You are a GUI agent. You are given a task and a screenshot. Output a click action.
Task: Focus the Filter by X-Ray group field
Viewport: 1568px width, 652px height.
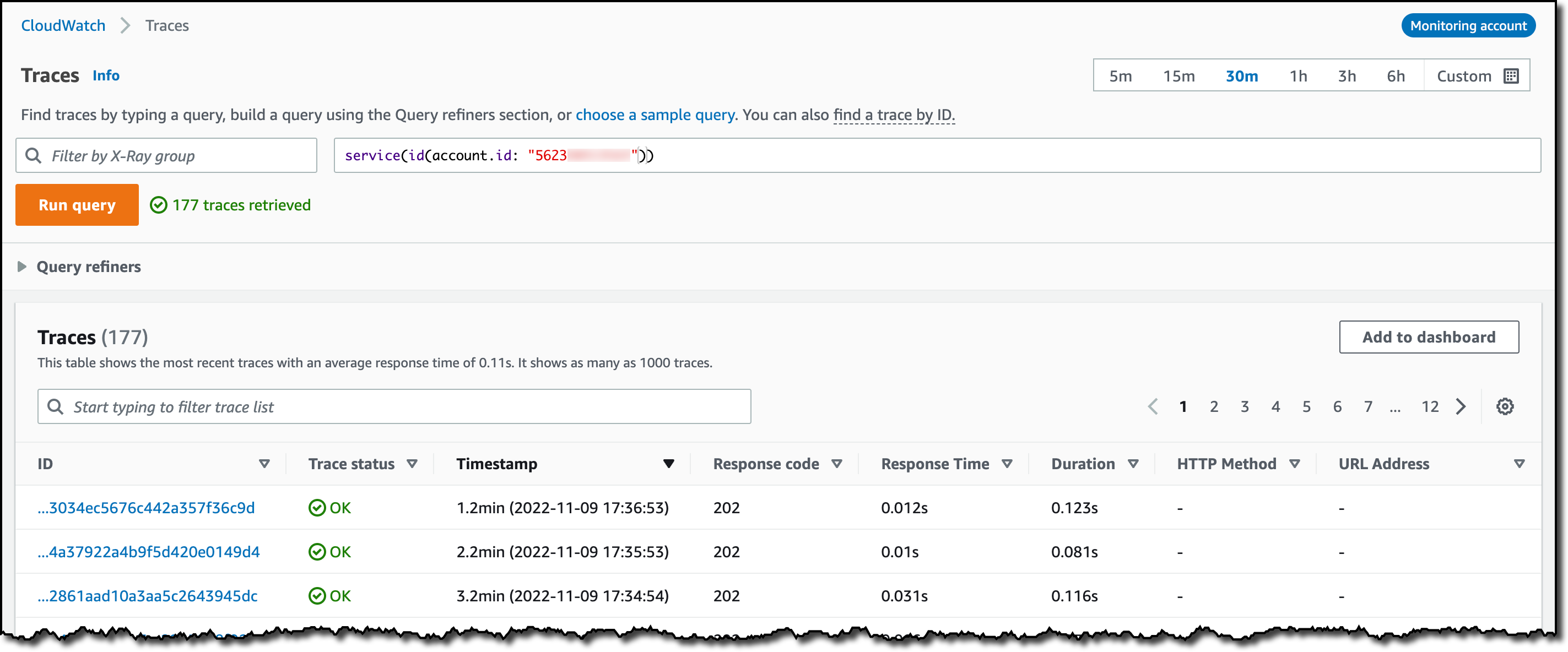click(166, 156)
